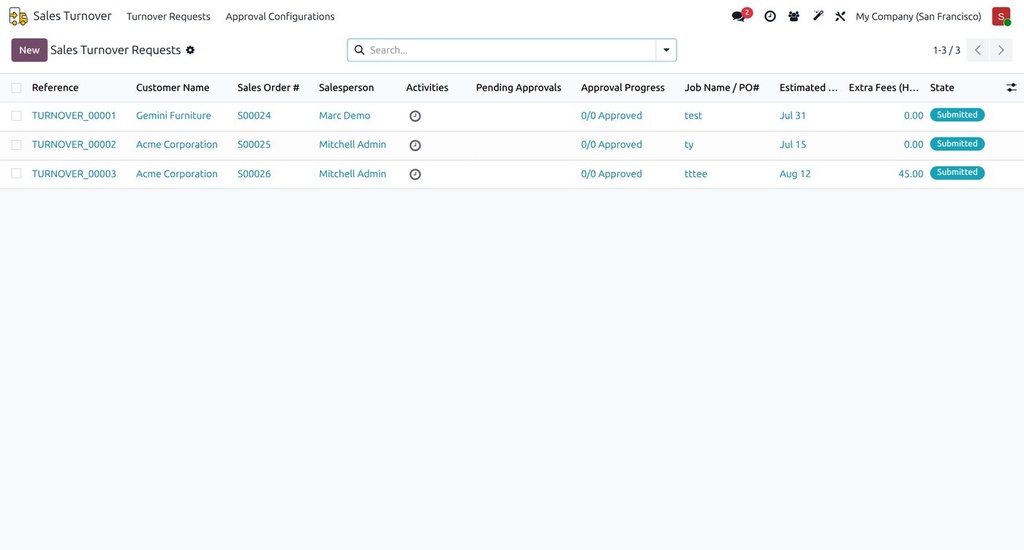The image size is (1024, 550).
Task: Click estimated date Jul 31
Action: tap(792, 116)
